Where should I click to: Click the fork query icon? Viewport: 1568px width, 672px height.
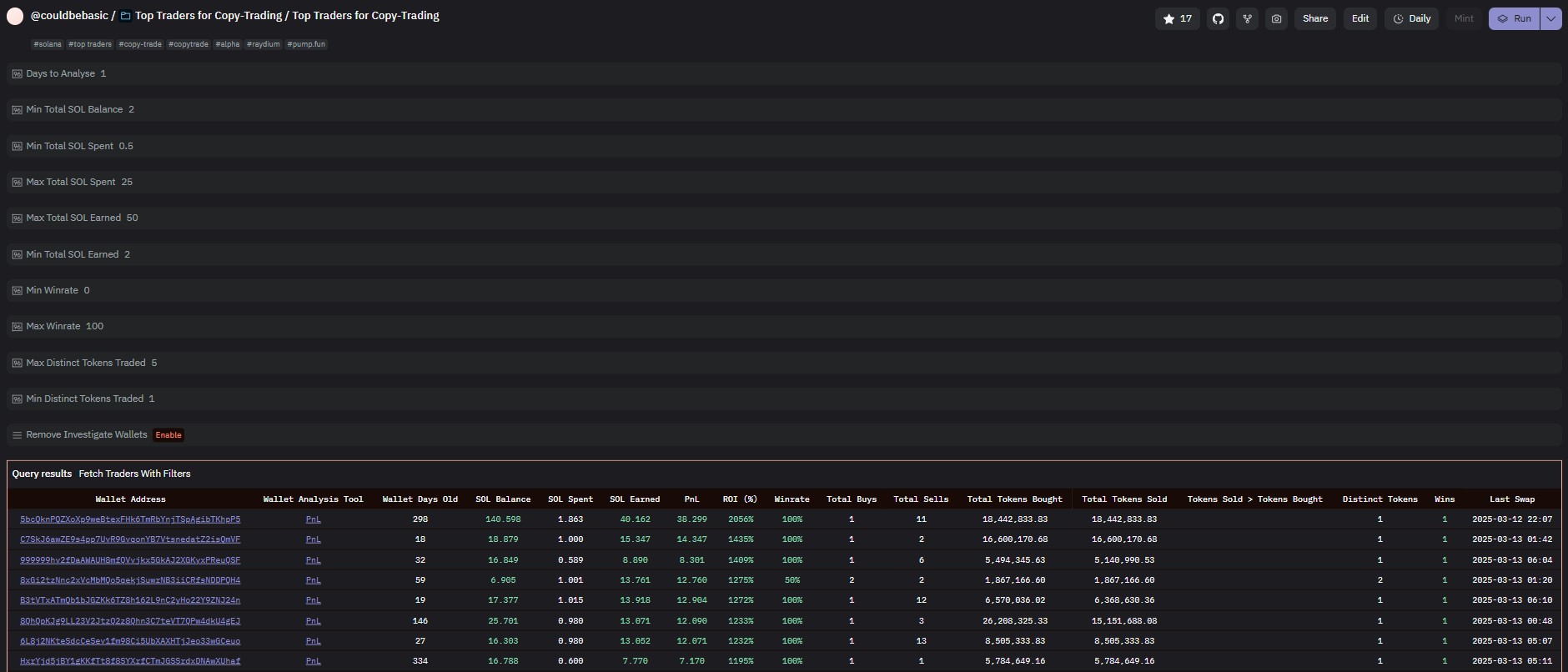click(1247, 18)
